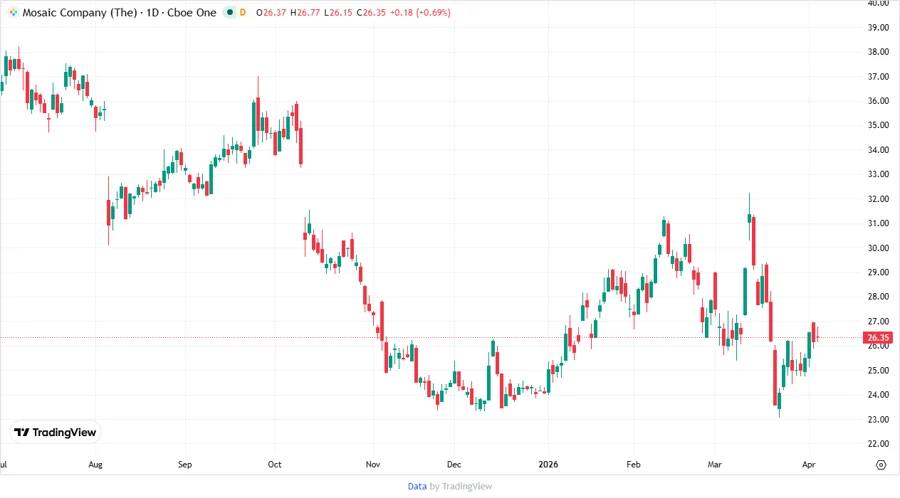The image size is (900, 498).
Task: Click the Mosaic Company (The) title
Action: (80, 12)
